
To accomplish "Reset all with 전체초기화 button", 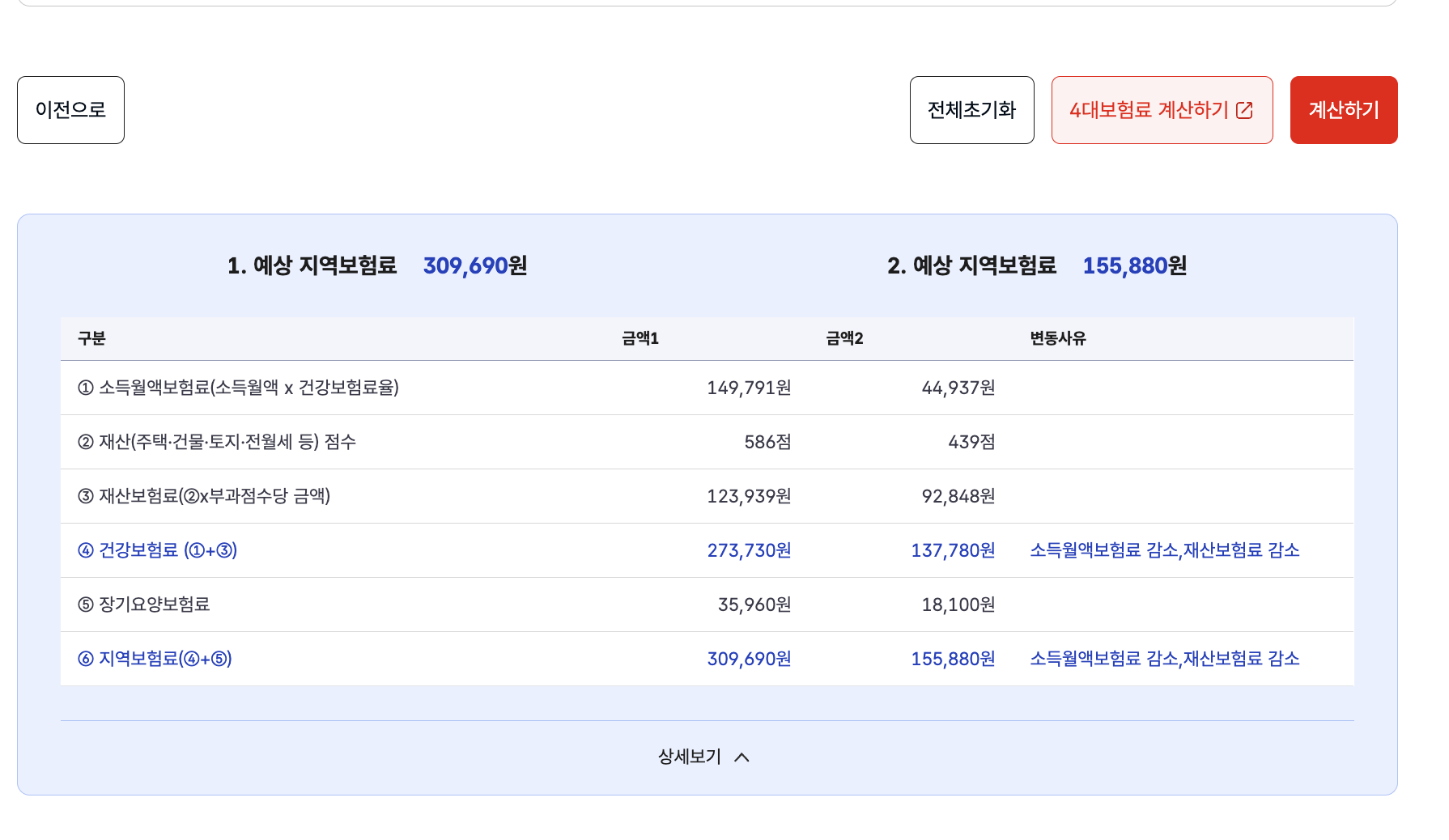I will pyautogui.click(x=971, y=110).
